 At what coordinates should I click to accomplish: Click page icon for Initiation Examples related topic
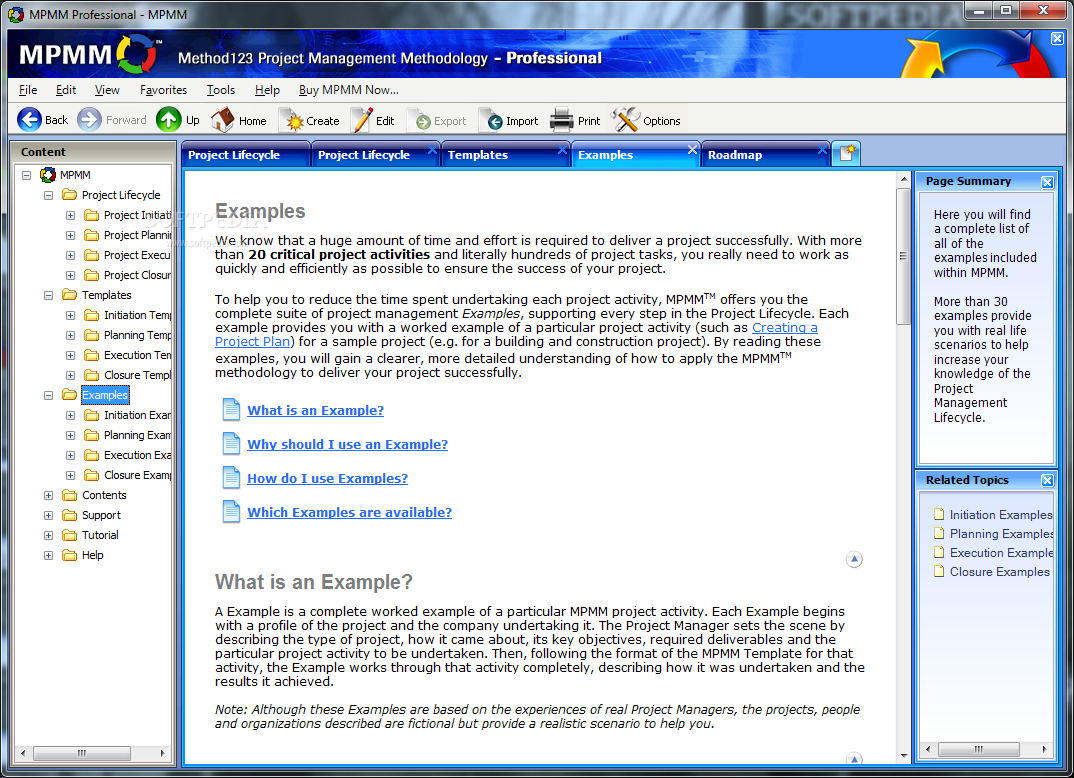[939, 514]
